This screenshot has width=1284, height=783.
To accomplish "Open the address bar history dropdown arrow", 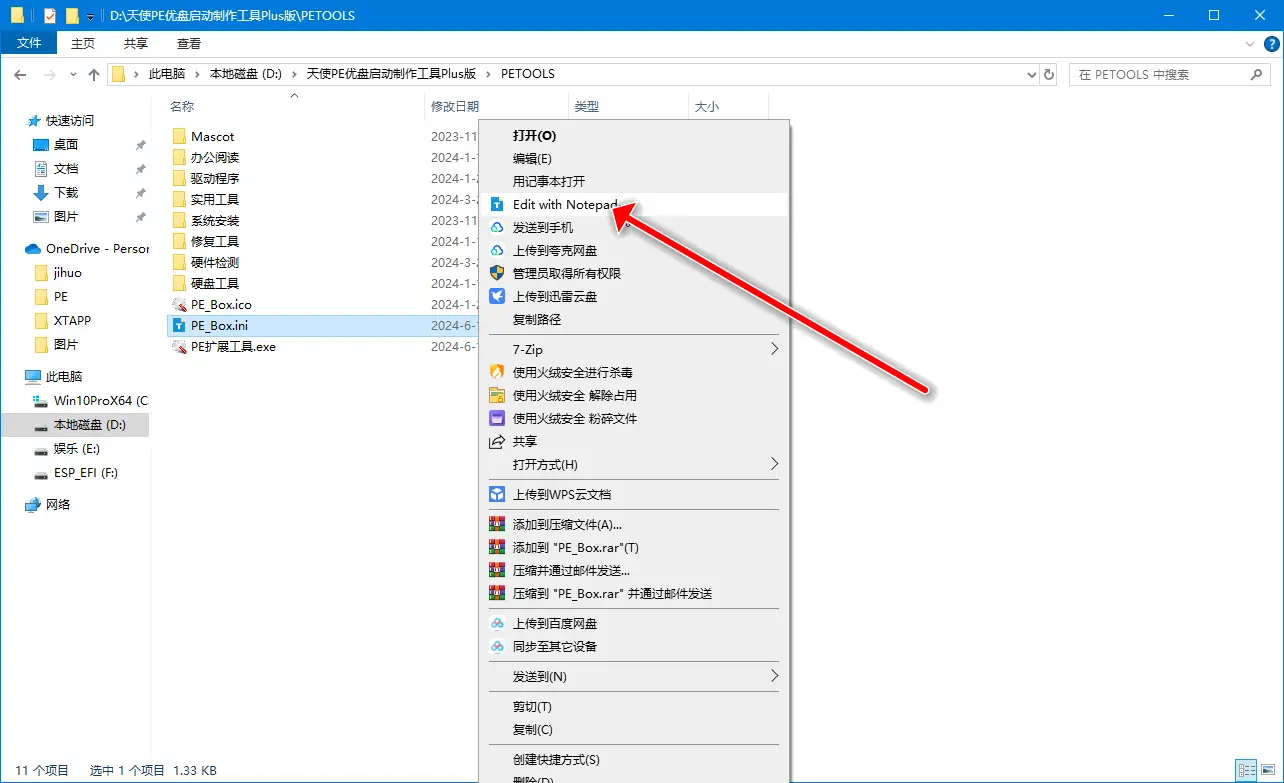I will [1031, 73].
